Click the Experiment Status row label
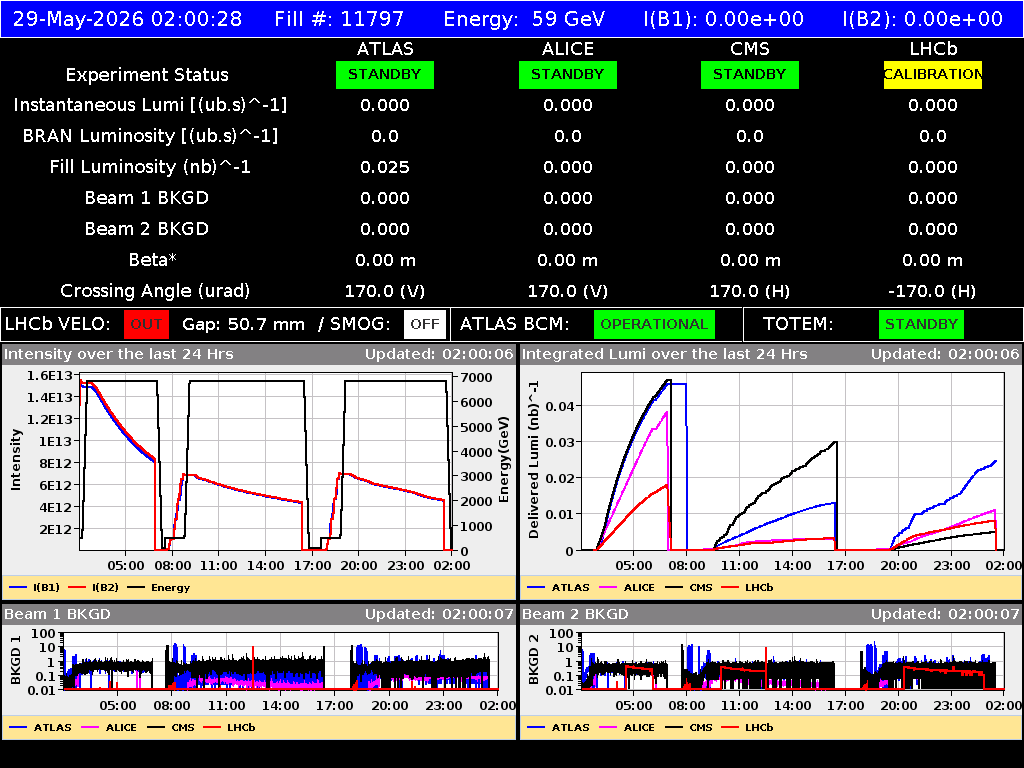Image resolution: width=1024 pixels, height=768 pixels. coord(147,75)
